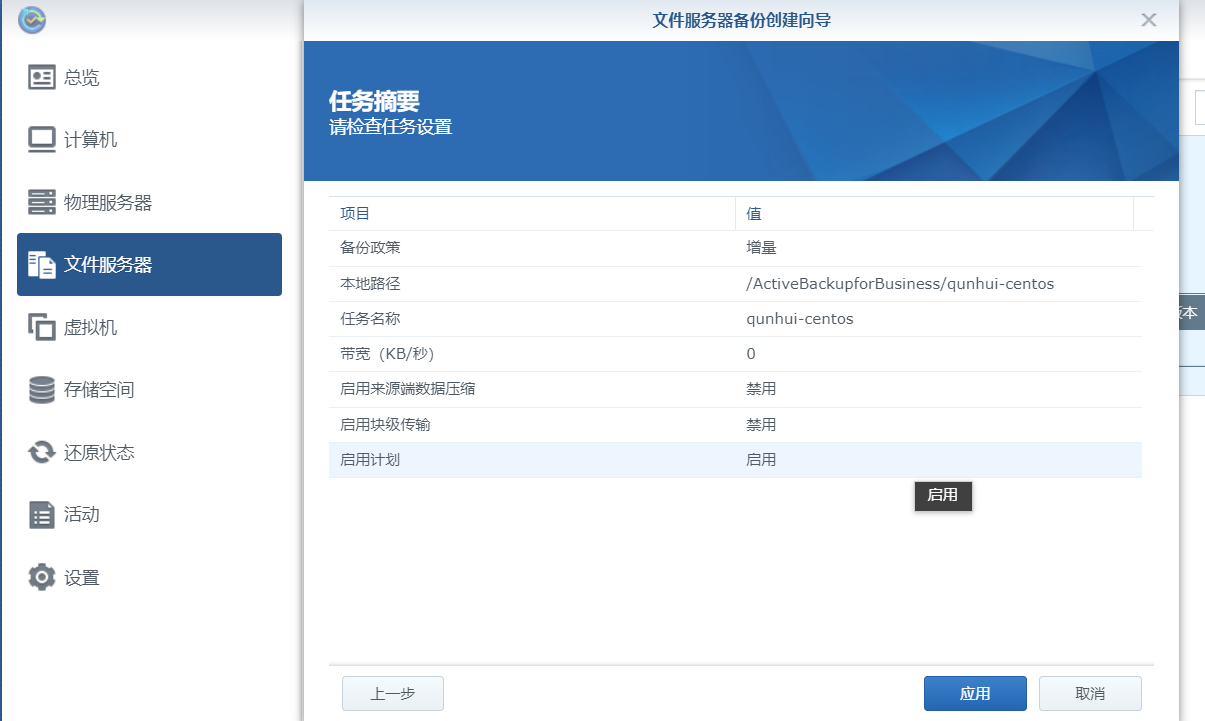Click the 任务摘要 wizard heading

tap(374, 101)
